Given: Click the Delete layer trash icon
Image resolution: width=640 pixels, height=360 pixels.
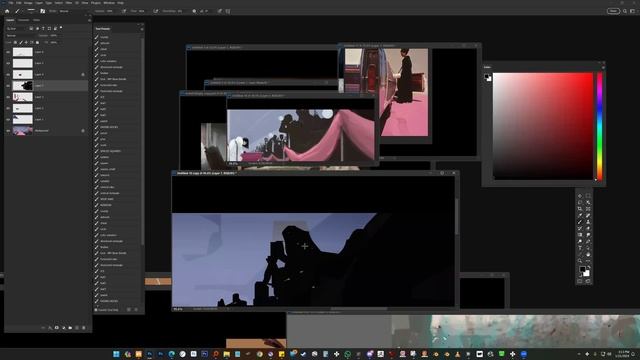Looking at the screenshot, I should 84,328.
